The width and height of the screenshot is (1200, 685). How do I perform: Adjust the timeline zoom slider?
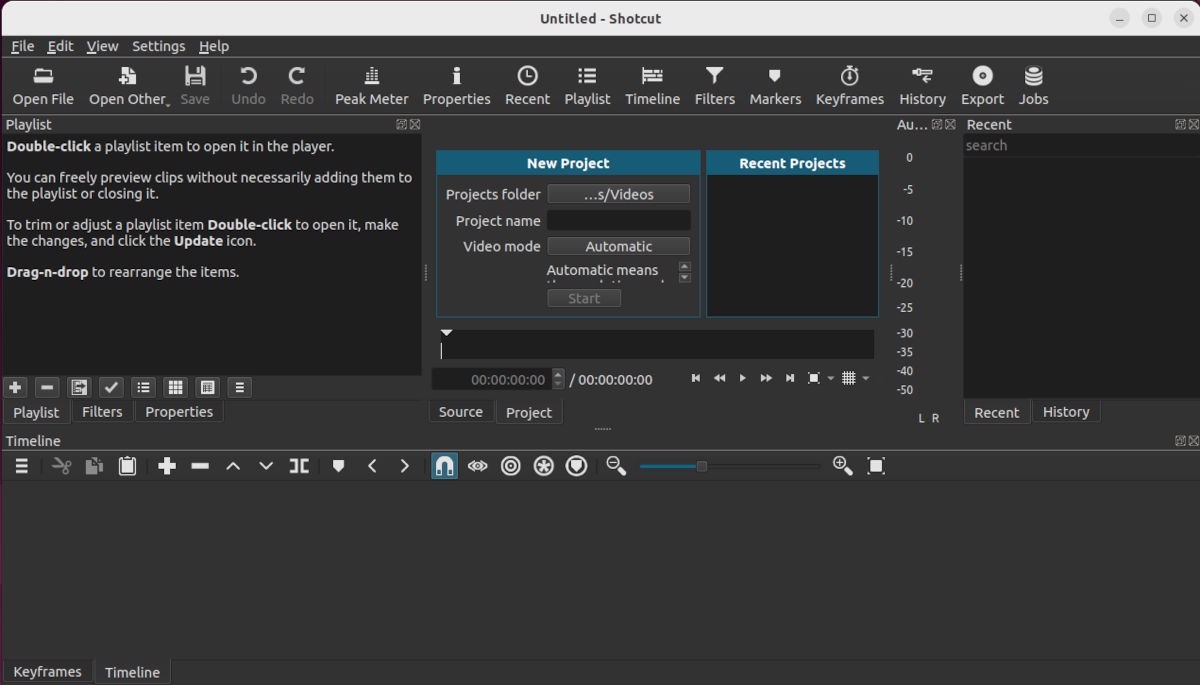pyautogui.click(x=700, y=465)
